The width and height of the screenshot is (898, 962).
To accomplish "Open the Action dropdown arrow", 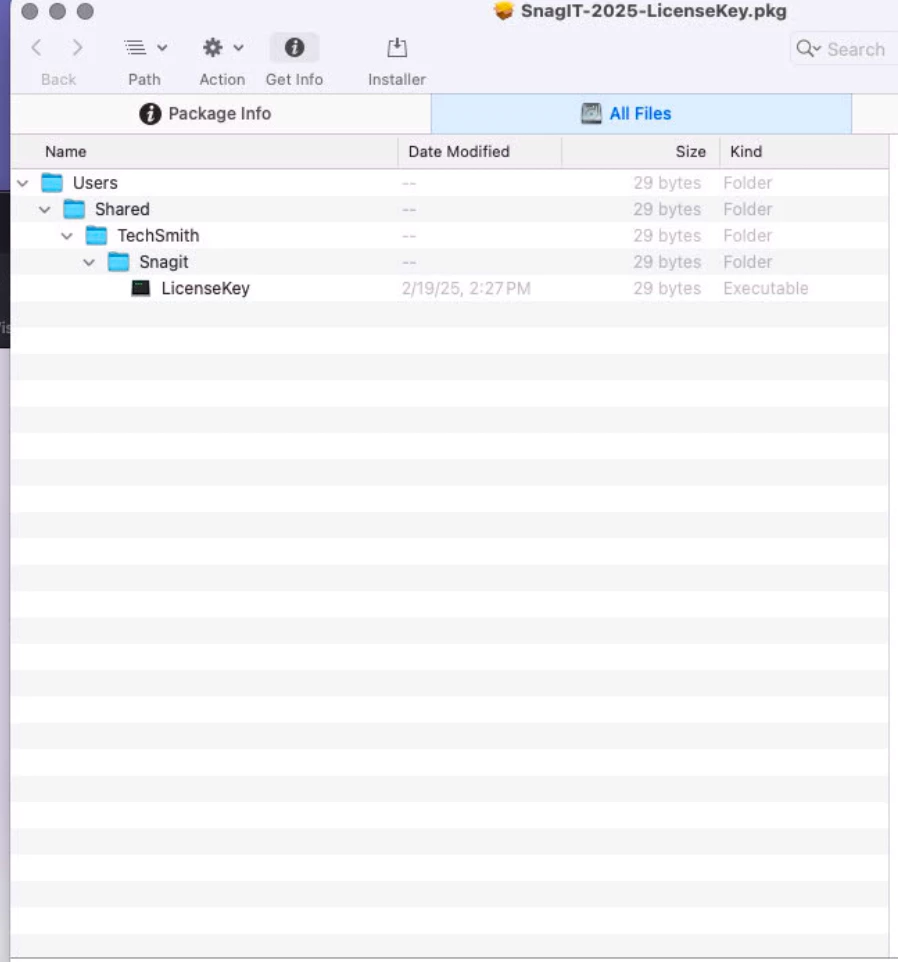I will coord(239,48).
